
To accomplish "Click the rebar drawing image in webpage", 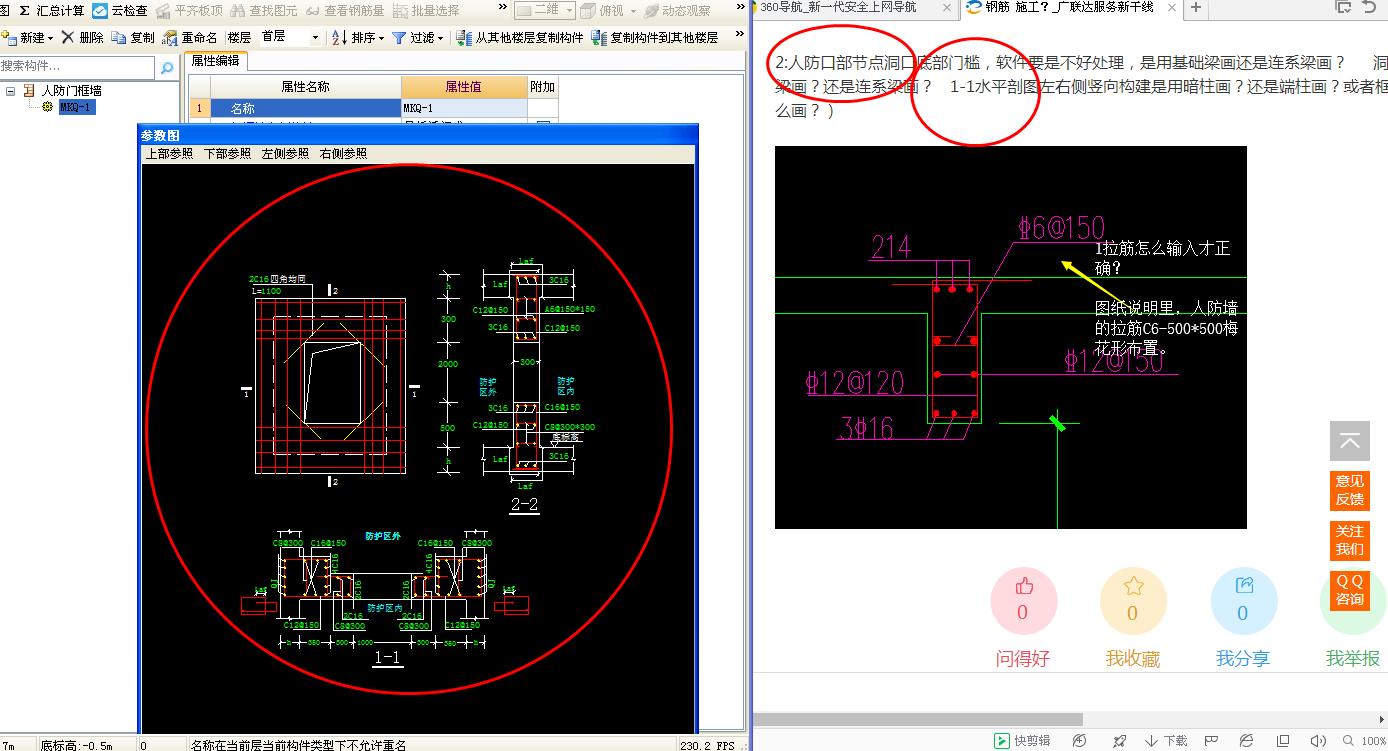I will click(1010, 337).
